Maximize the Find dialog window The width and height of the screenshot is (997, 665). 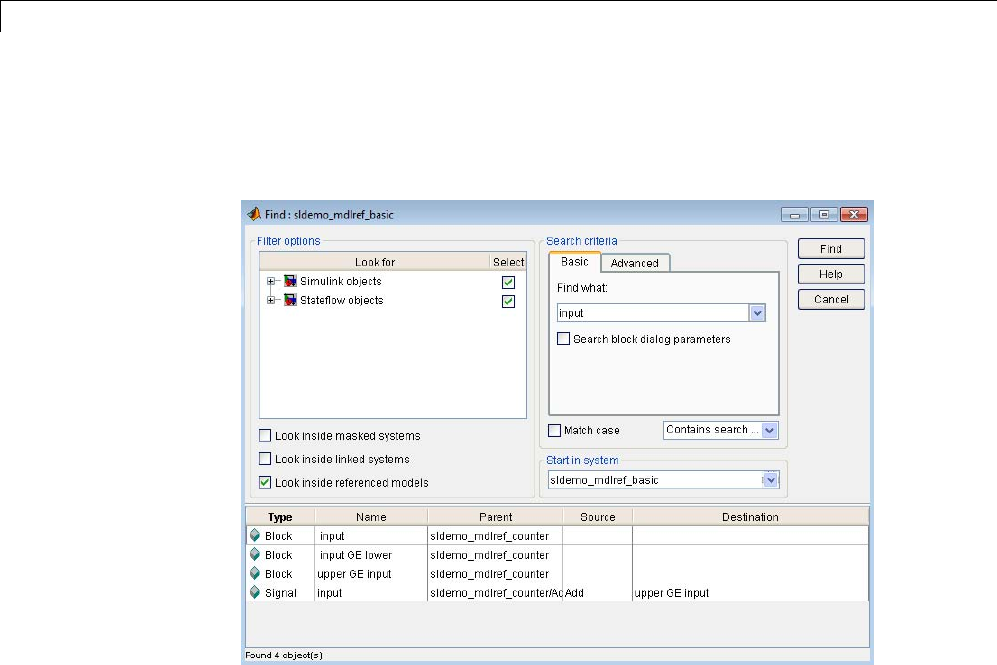823,215
